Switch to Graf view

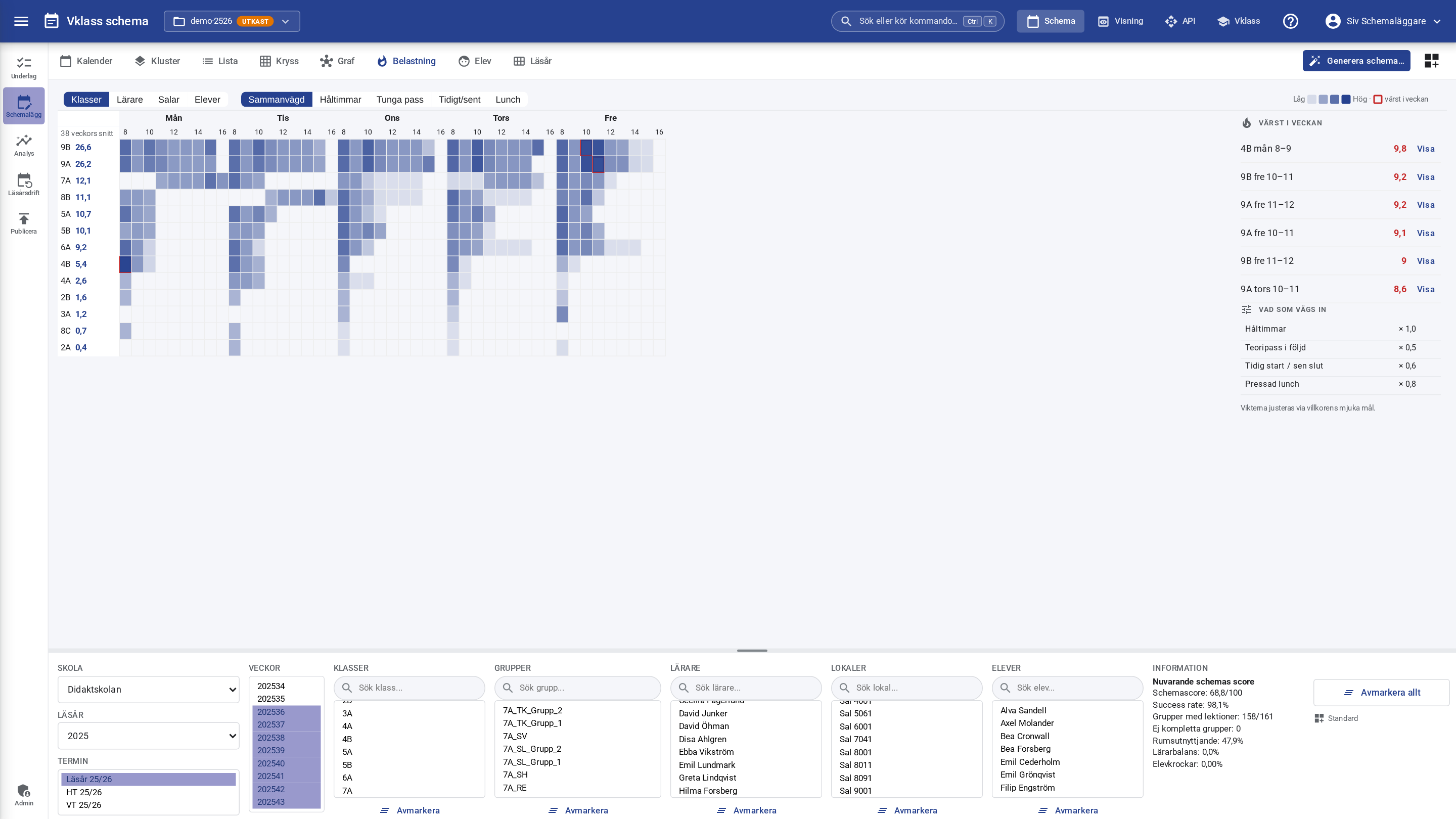337,61
